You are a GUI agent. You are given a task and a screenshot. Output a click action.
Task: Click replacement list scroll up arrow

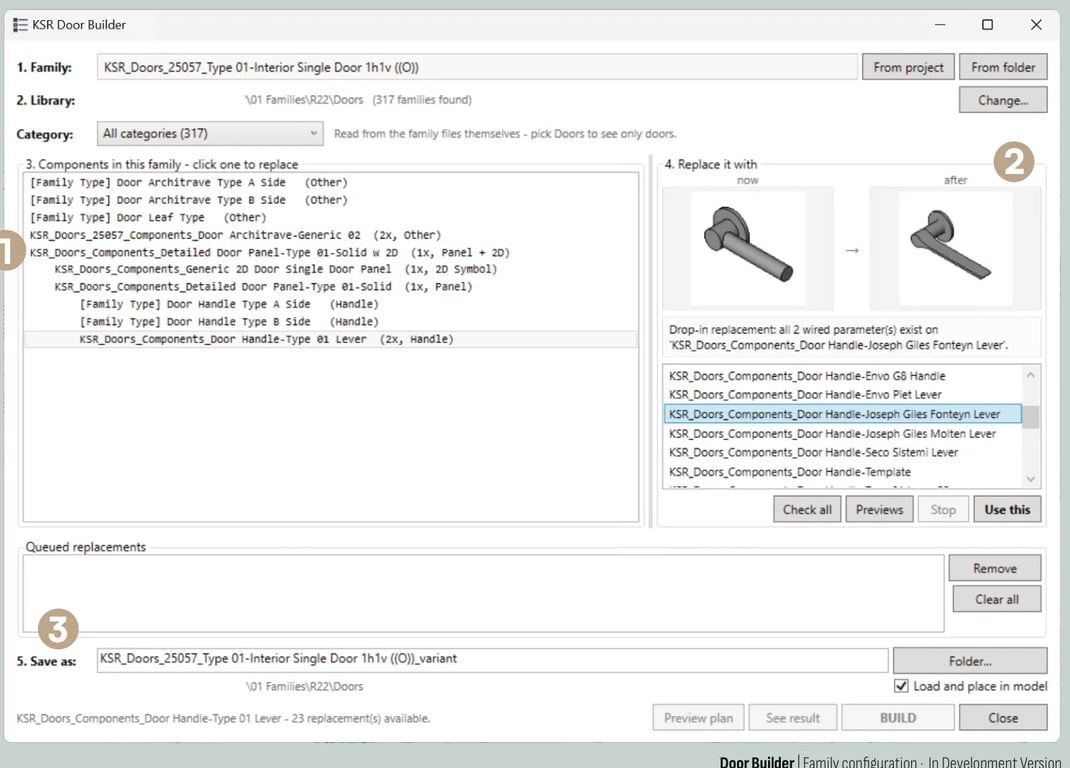tap(1030, 375)
